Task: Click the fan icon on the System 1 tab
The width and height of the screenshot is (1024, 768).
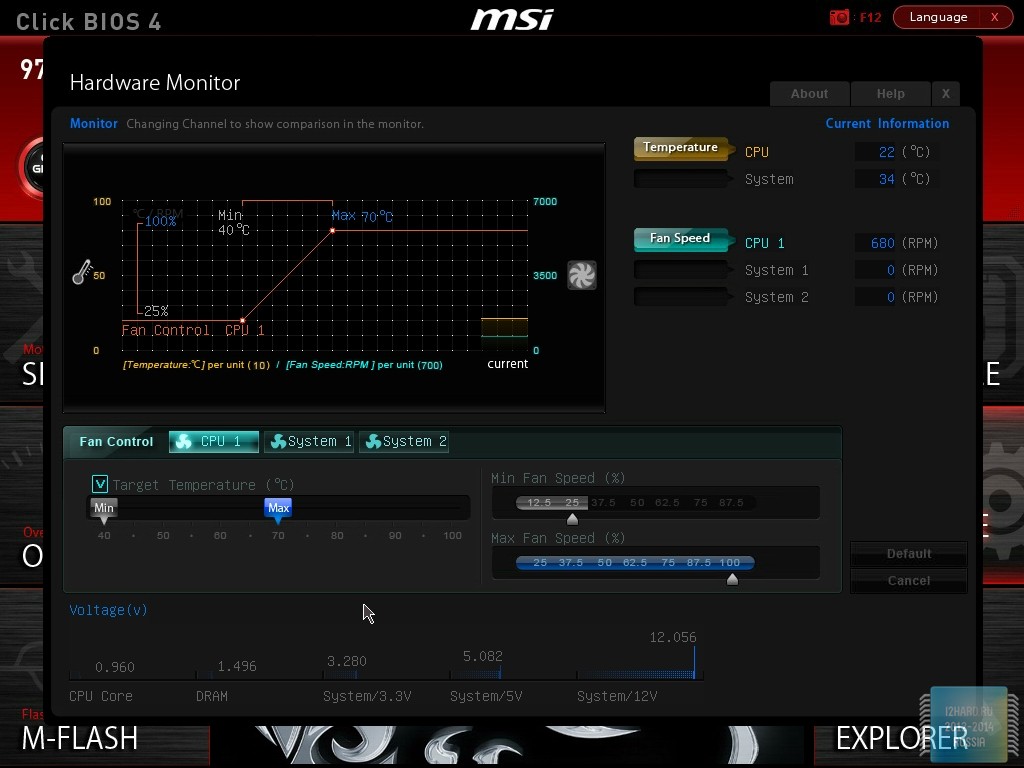Action: (278, 441)
